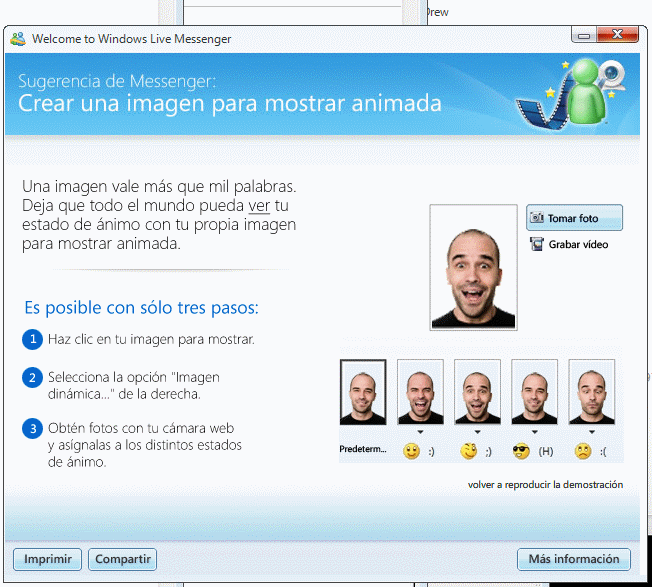This screenshot has height=587, width=652.
Task: Click the camera icon in Tomar foto
Action: click(x=536, y=217)
